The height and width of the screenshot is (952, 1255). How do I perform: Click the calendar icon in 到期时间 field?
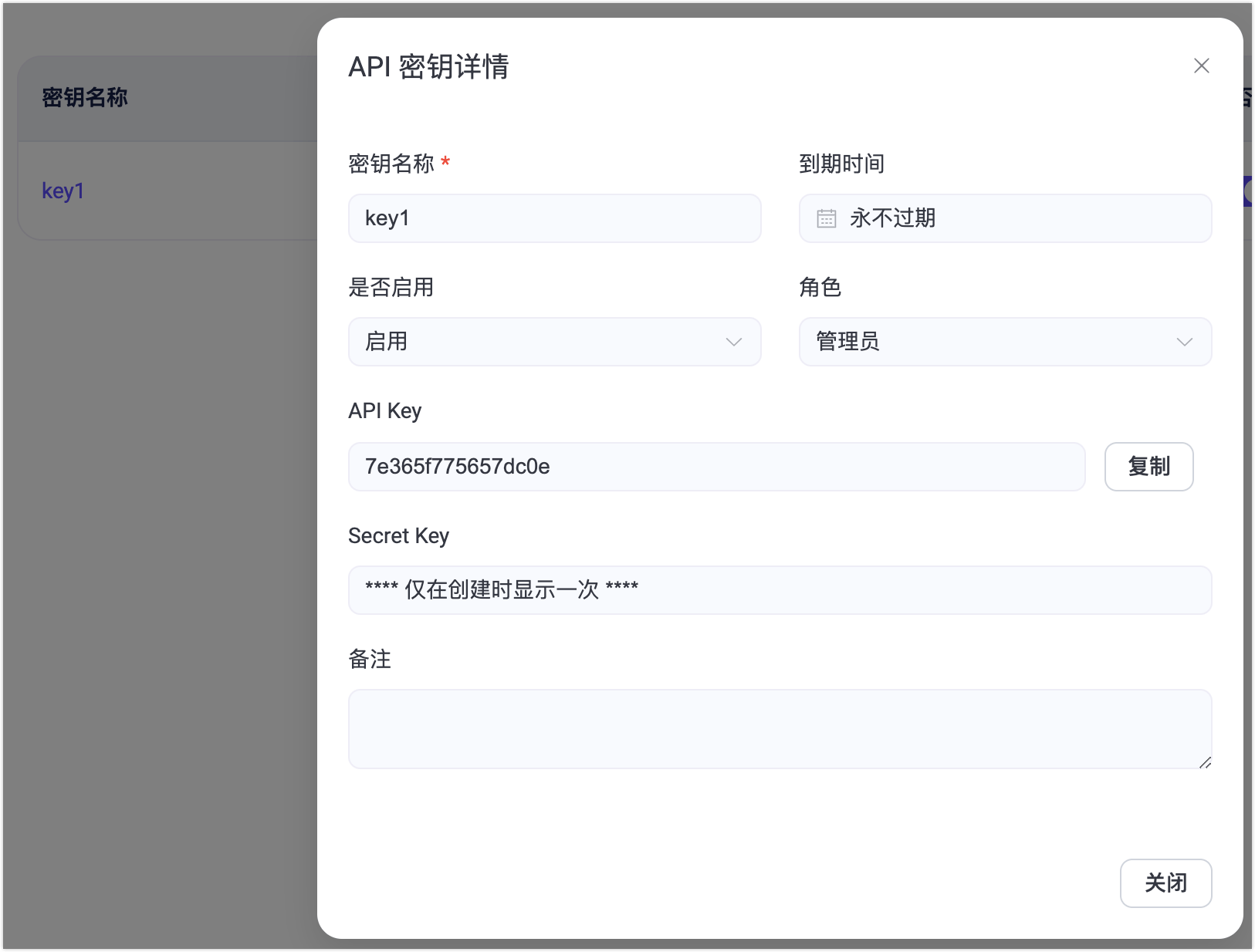click(826, 218)
